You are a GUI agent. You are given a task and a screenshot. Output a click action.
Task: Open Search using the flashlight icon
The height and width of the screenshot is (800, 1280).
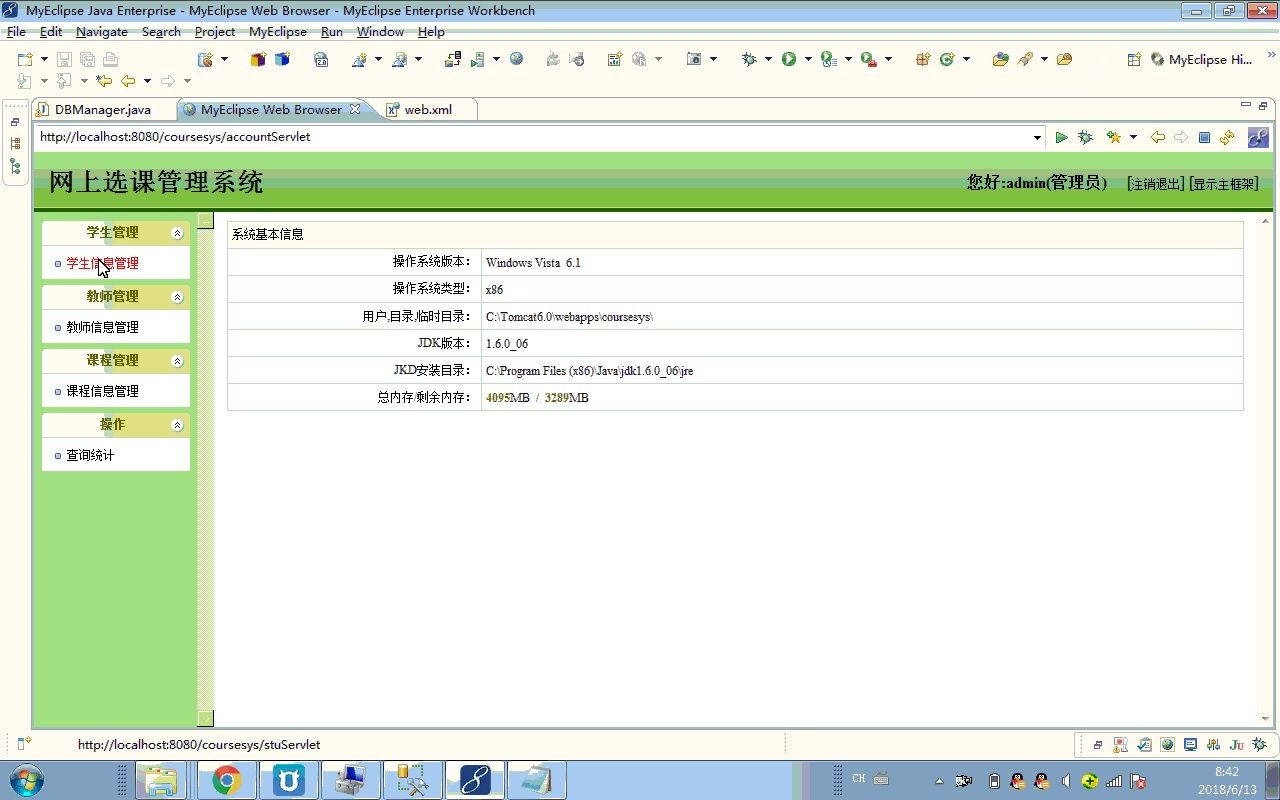[1026, 59]
